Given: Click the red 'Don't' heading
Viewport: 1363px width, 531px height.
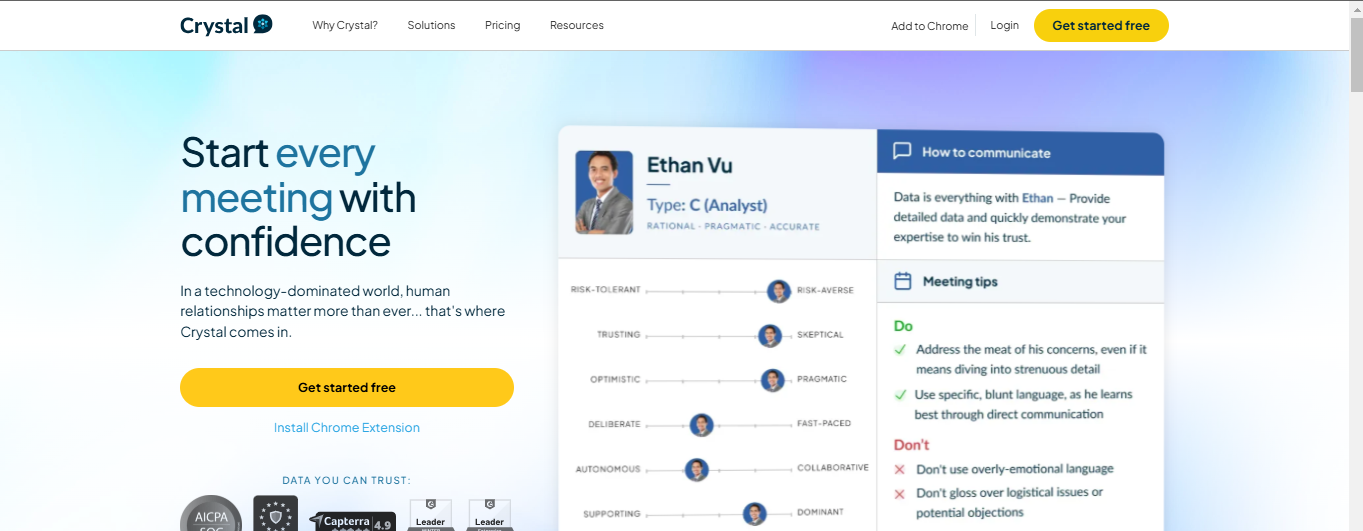Looking at the screenshot, I should tap(911, 445).
